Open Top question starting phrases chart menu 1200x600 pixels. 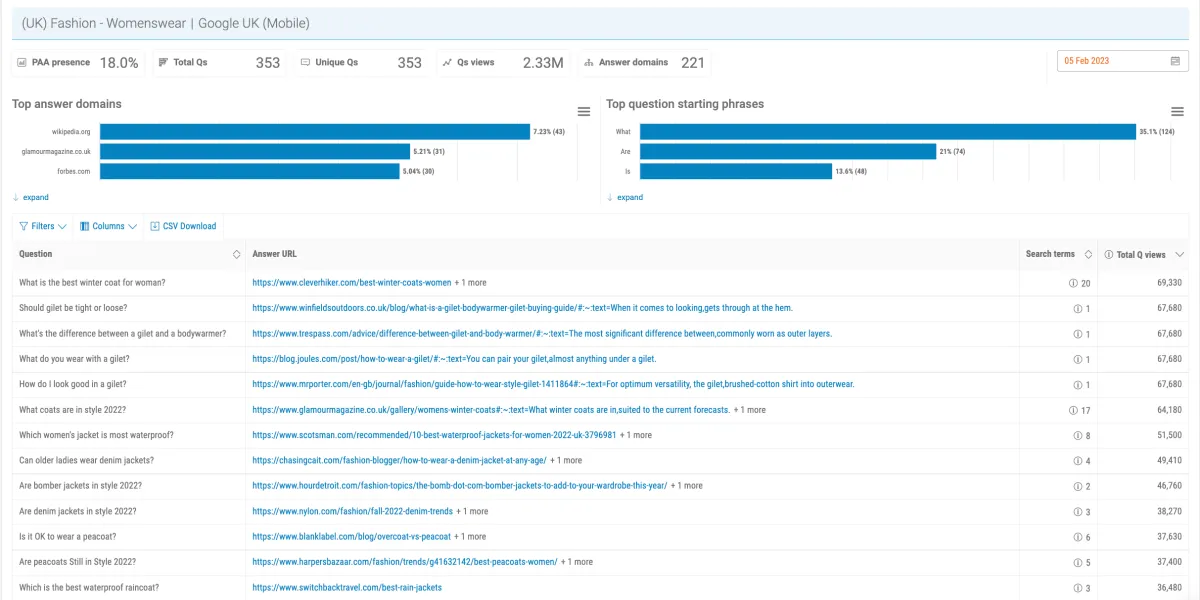point(1177,111)
